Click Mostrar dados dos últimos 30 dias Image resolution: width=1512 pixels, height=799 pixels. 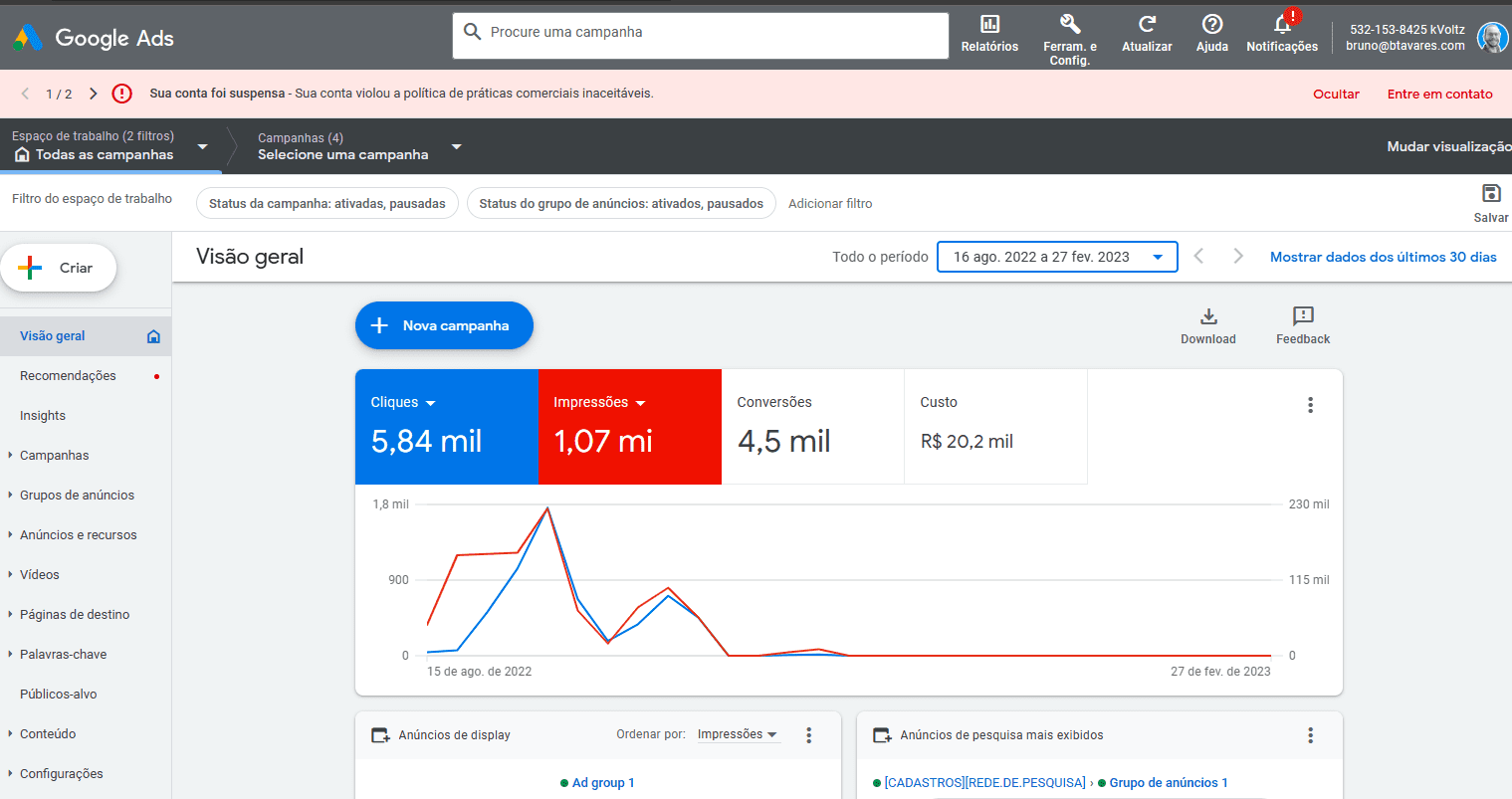pos(1383,257)
